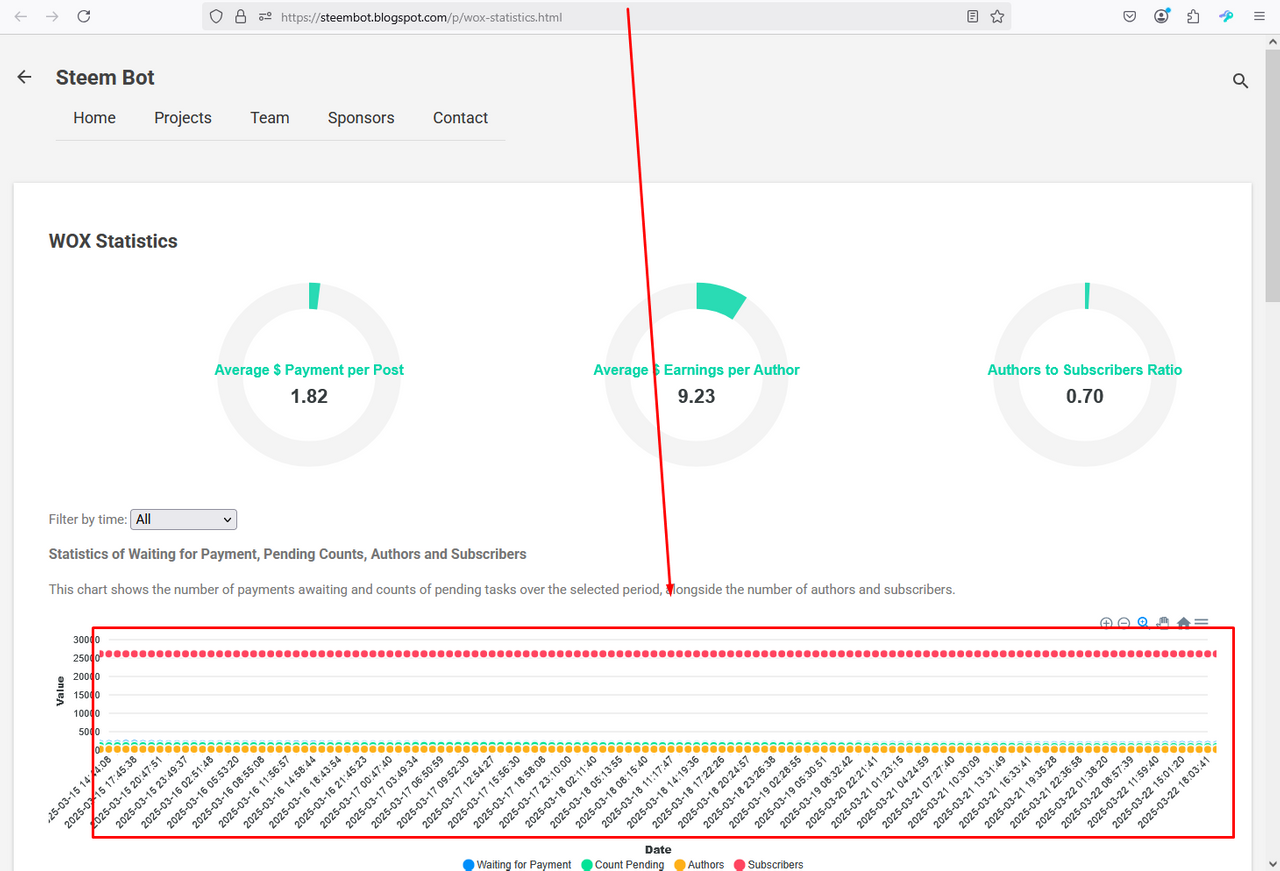Image resolution: width=1280 pixels, height=871 pixels.
Task: Select the chart selection zoom magnifier tool
Action: pos(1143,622)
